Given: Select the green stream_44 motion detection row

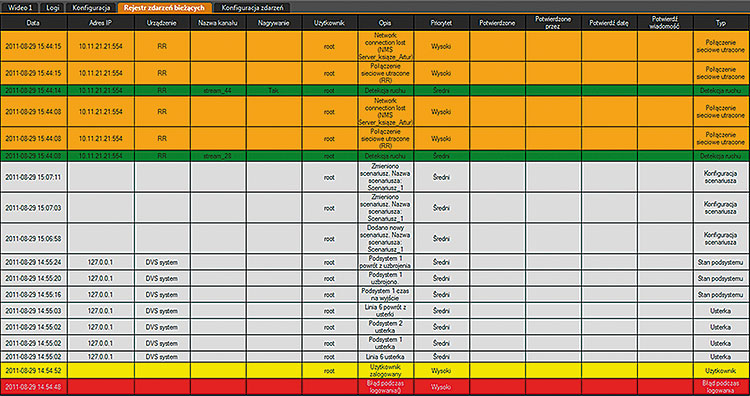Looking at the screenshot, I should click(x=375, y=90).
